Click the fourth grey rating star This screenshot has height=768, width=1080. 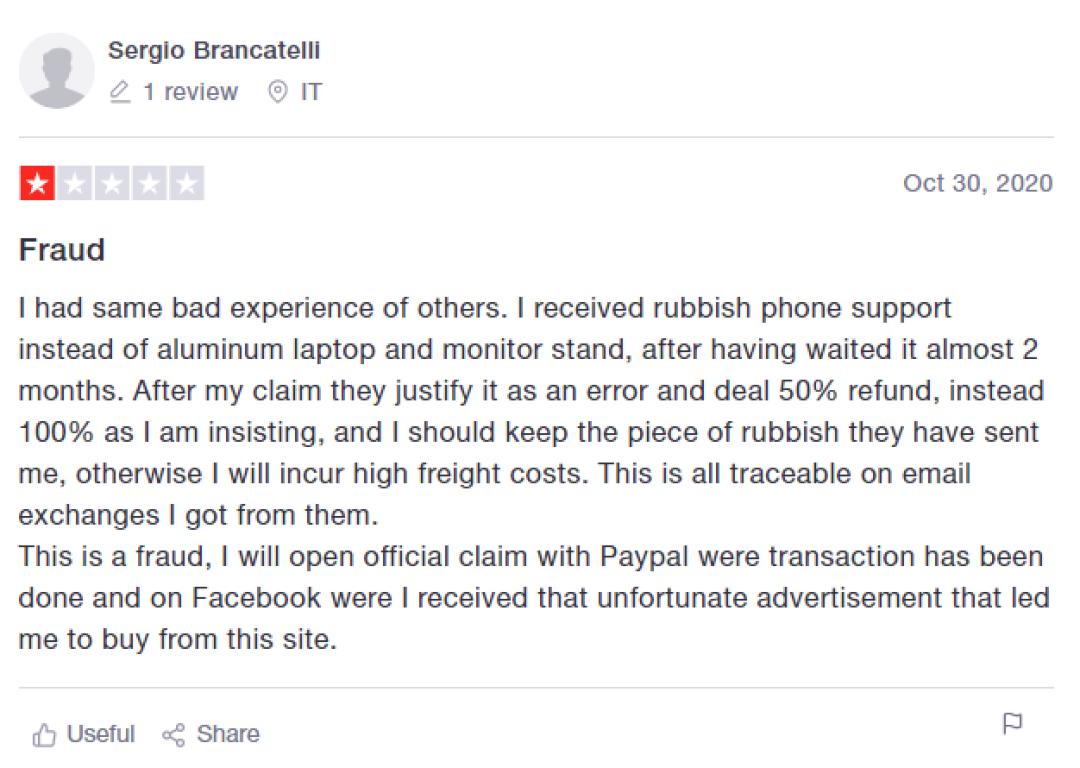[x=149, y=184]
